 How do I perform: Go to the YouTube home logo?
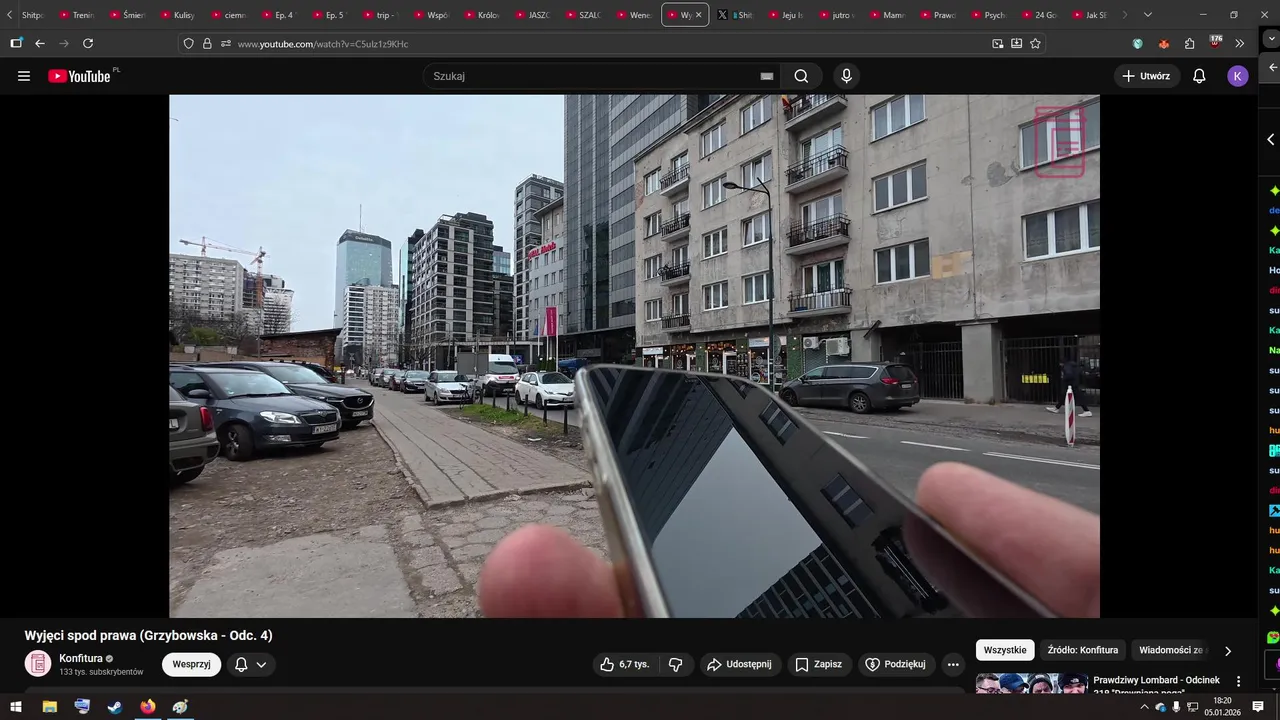tap(79, 76)
